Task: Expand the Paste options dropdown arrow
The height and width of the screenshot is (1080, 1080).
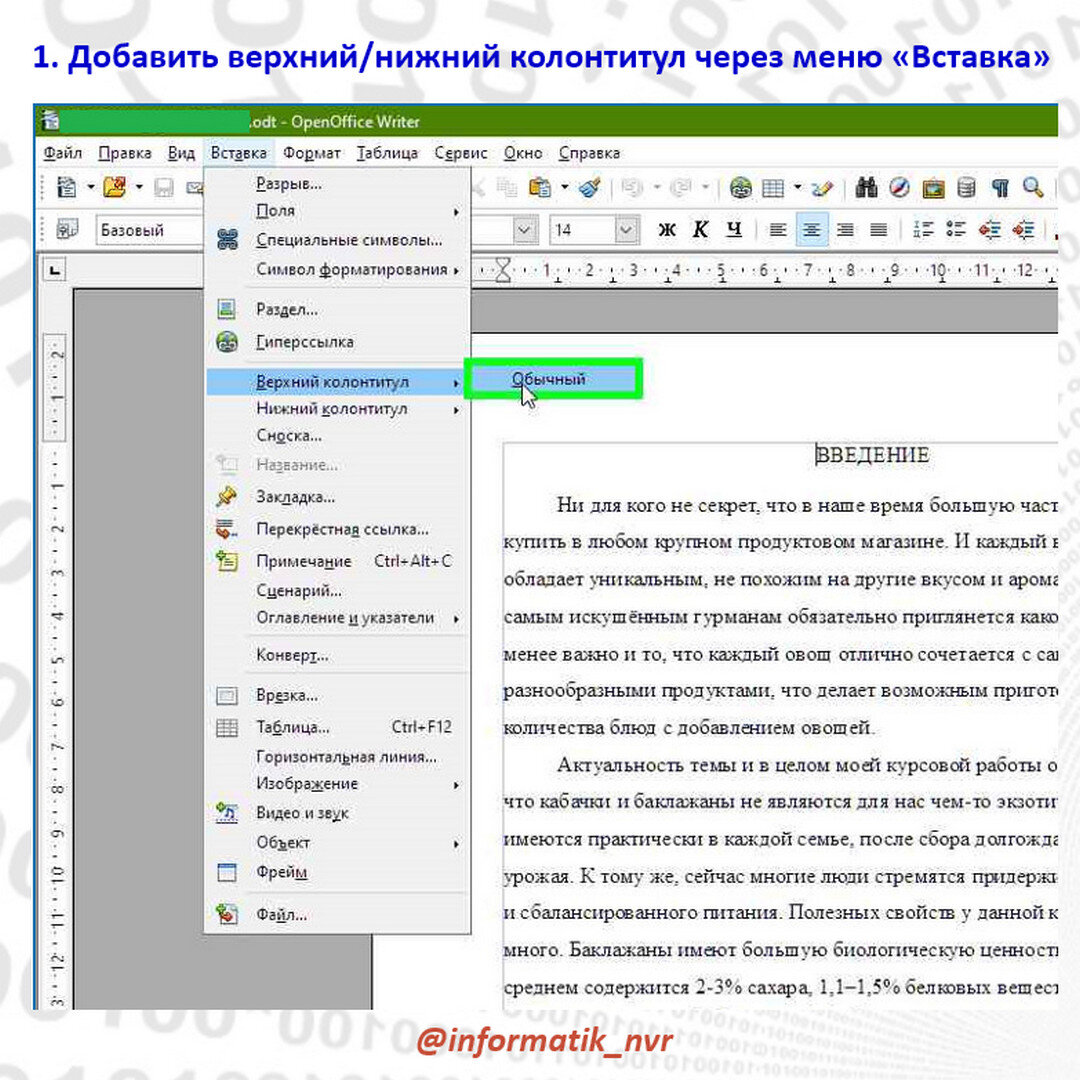Action: pyautogui.click(x=564, y=187)
